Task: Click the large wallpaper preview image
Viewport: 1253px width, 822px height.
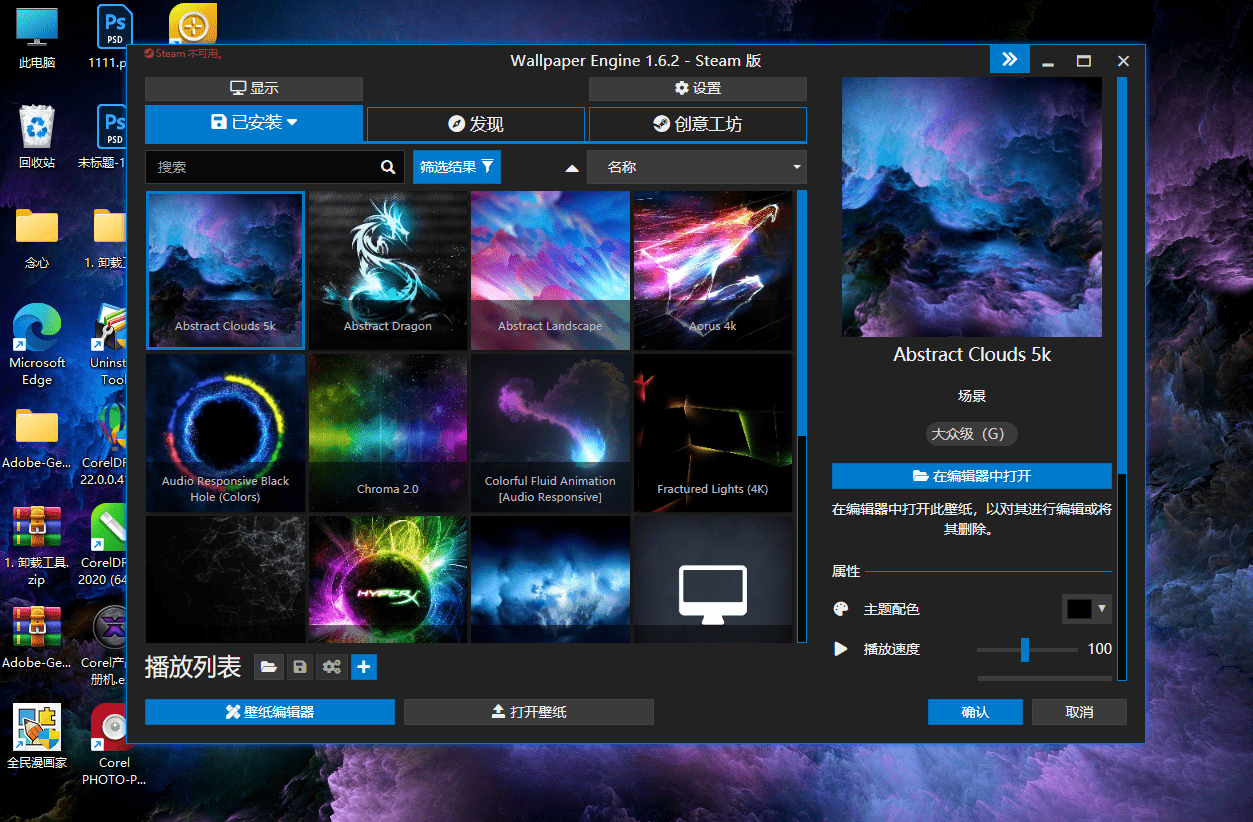Action: pos(972,207)
